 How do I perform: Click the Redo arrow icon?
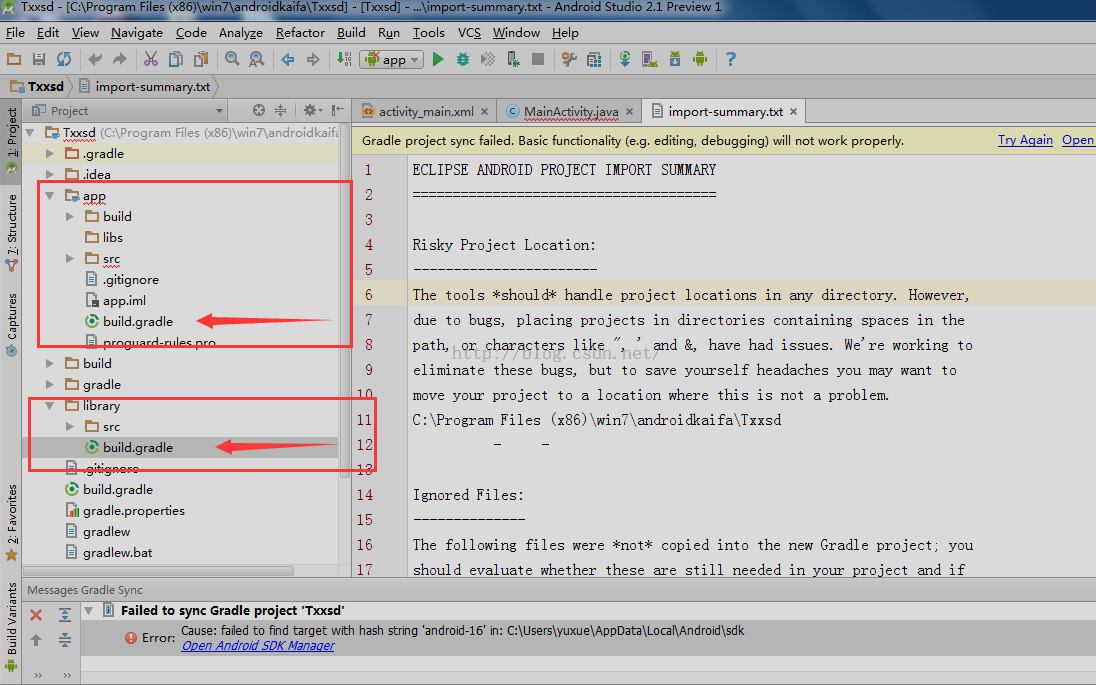click(120, 59)
